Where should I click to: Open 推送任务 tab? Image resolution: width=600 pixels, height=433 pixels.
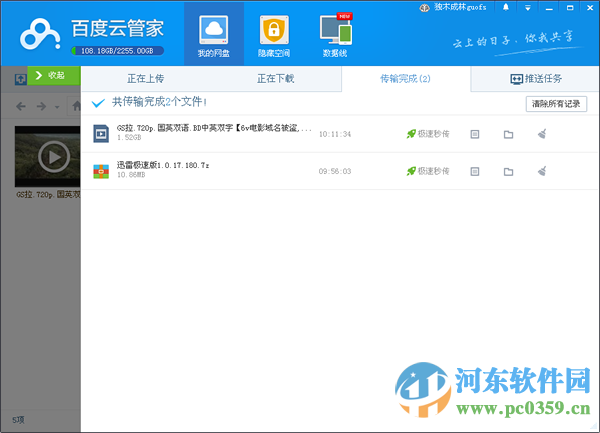click(536, 79)
